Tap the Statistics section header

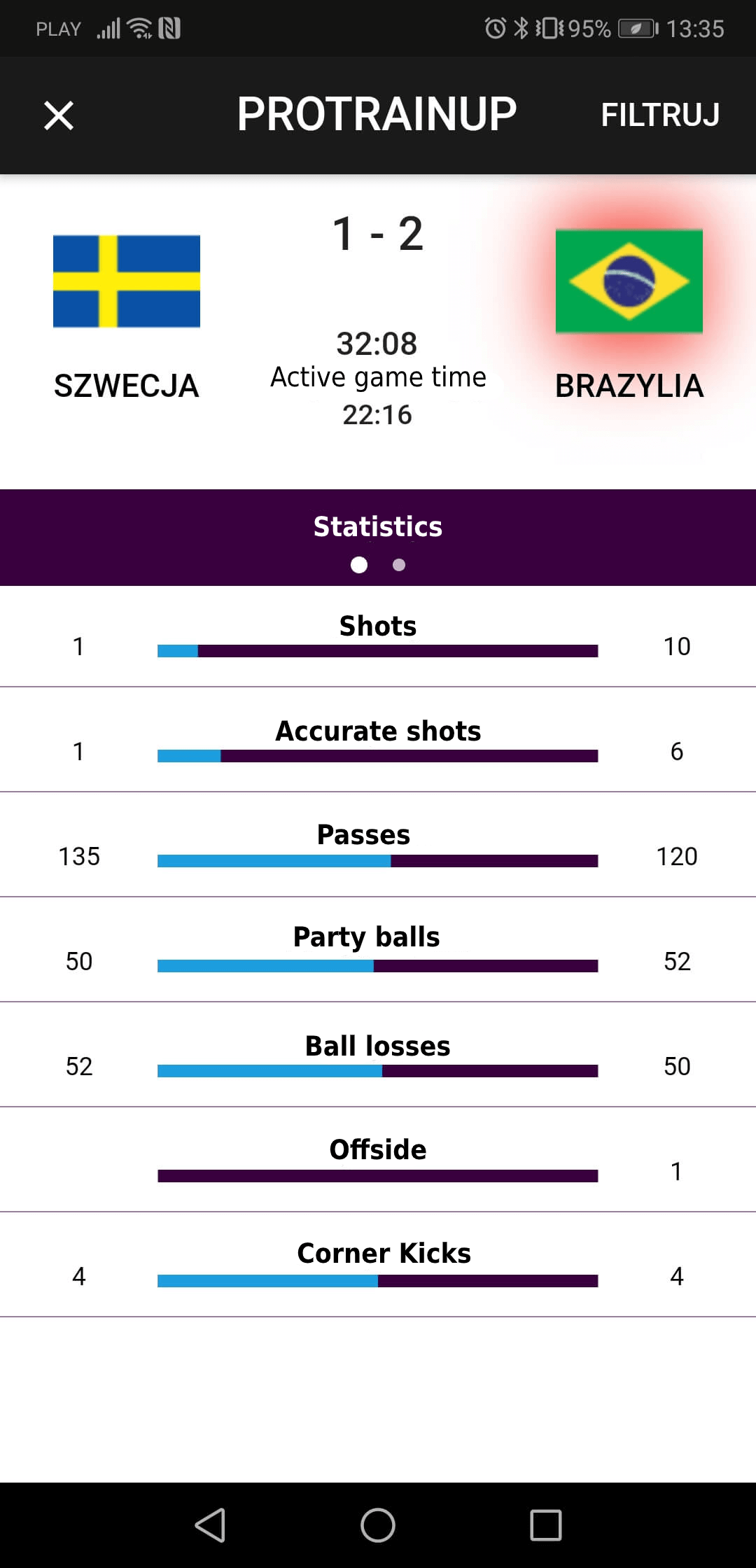click(378, 526)
